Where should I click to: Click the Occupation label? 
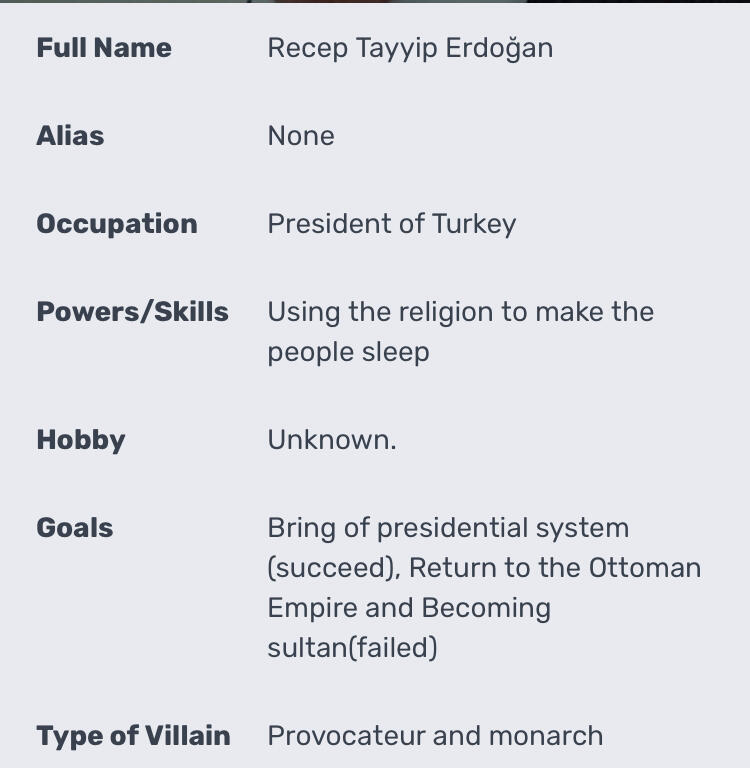point(117,224)
